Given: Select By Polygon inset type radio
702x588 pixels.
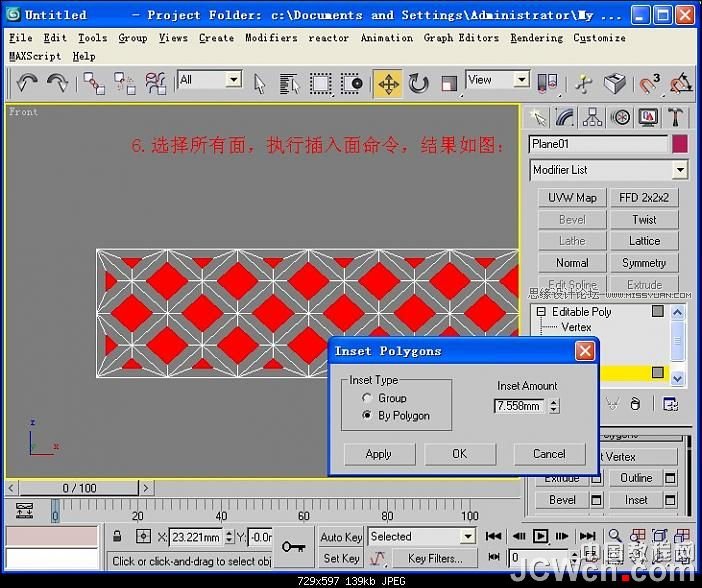Looking at the screenshot, I should pos(367,415).
